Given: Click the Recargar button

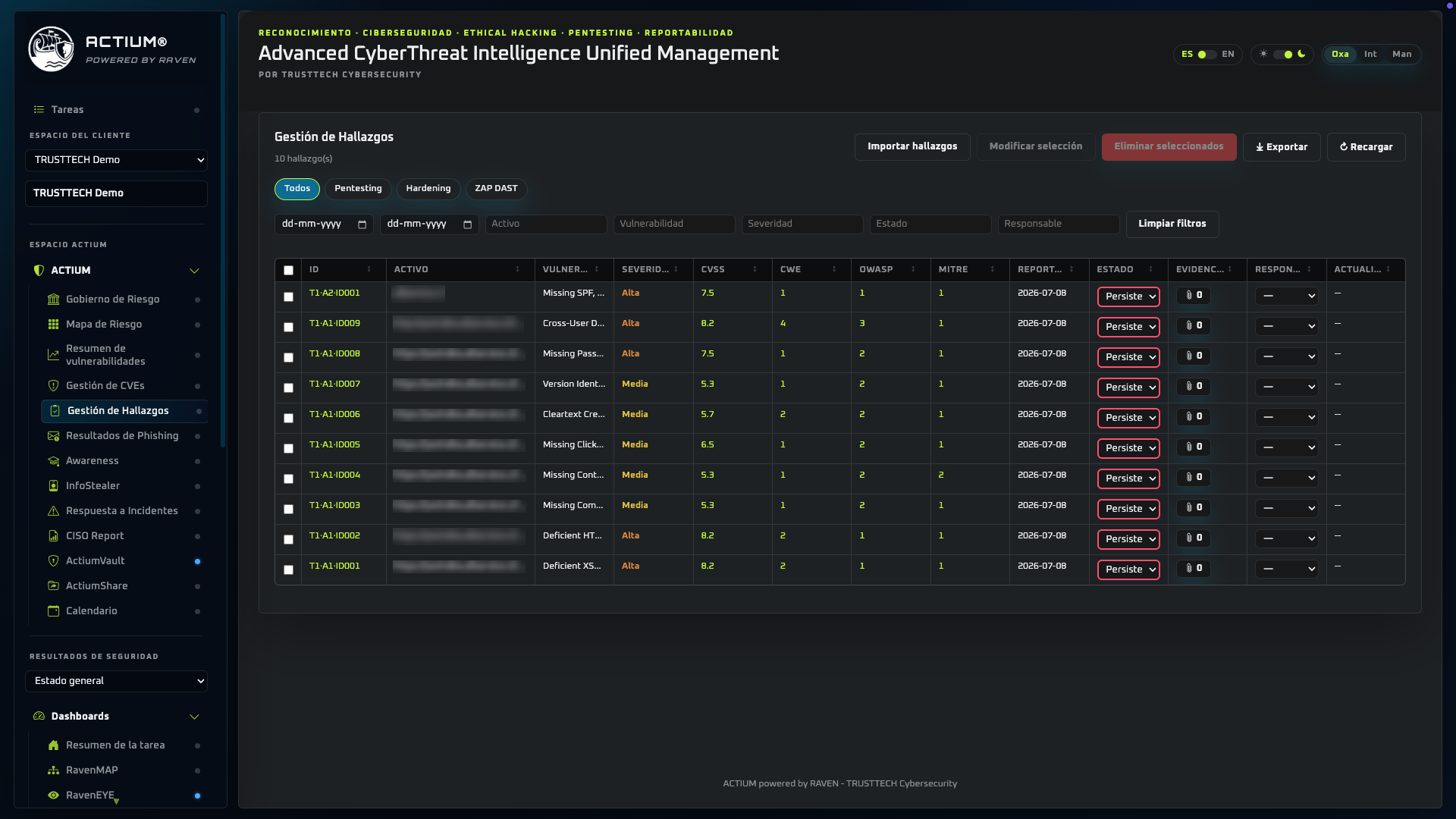Looking at the screenshot, I should point(1366,147).
